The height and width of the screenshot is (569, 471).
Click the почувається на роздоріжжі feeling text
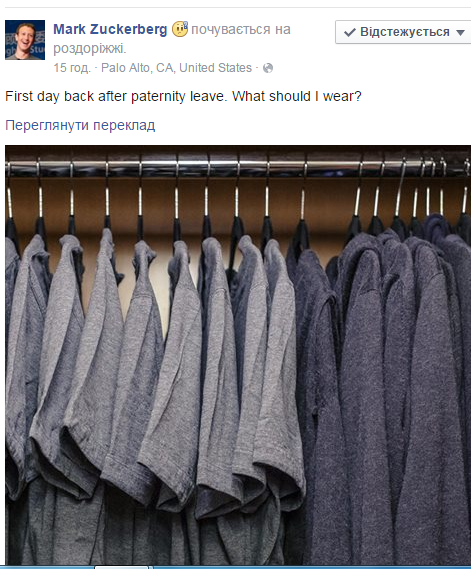coord(172,39)
